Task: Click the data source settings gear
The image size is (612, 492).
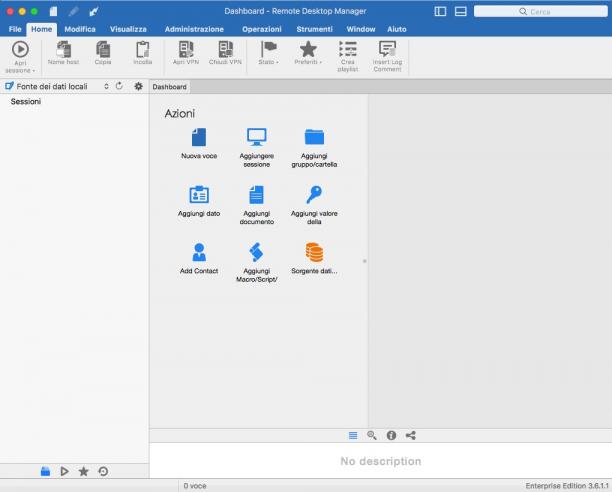Action: 139,86
